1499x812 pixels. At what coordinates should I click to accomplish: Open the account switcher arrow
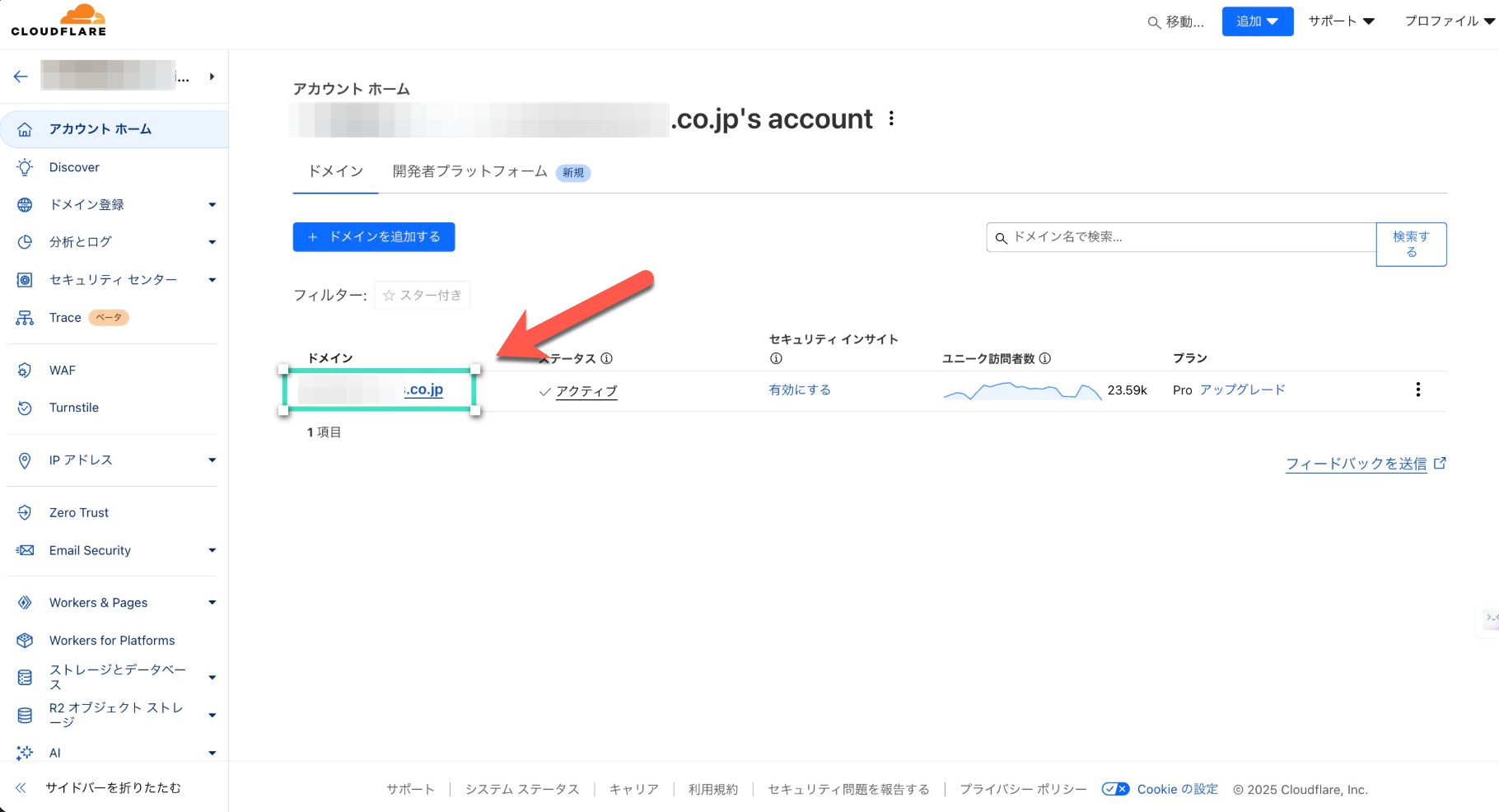point(212,77)
